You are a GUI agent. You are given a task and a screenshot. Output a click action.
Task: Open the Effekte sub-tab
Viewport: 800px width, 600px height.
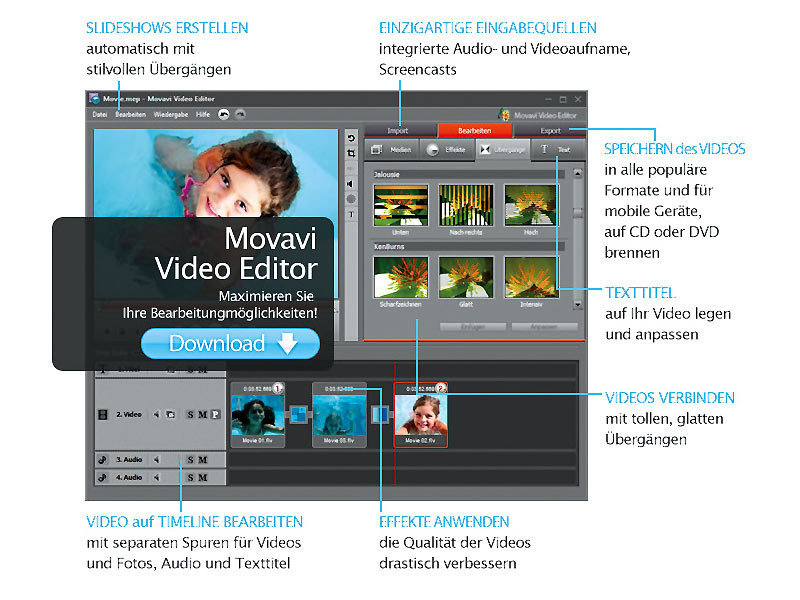click(447, 149)
